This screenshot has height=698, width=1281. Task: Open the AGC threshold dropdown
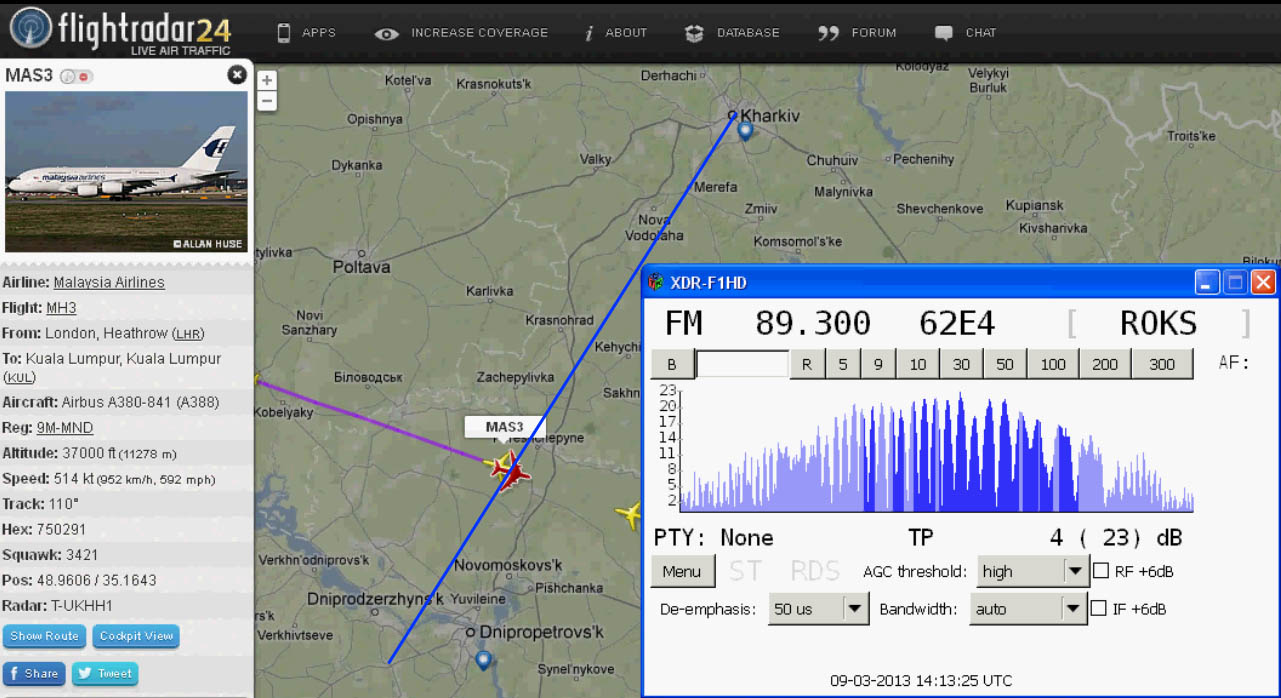coord(1032,572)
